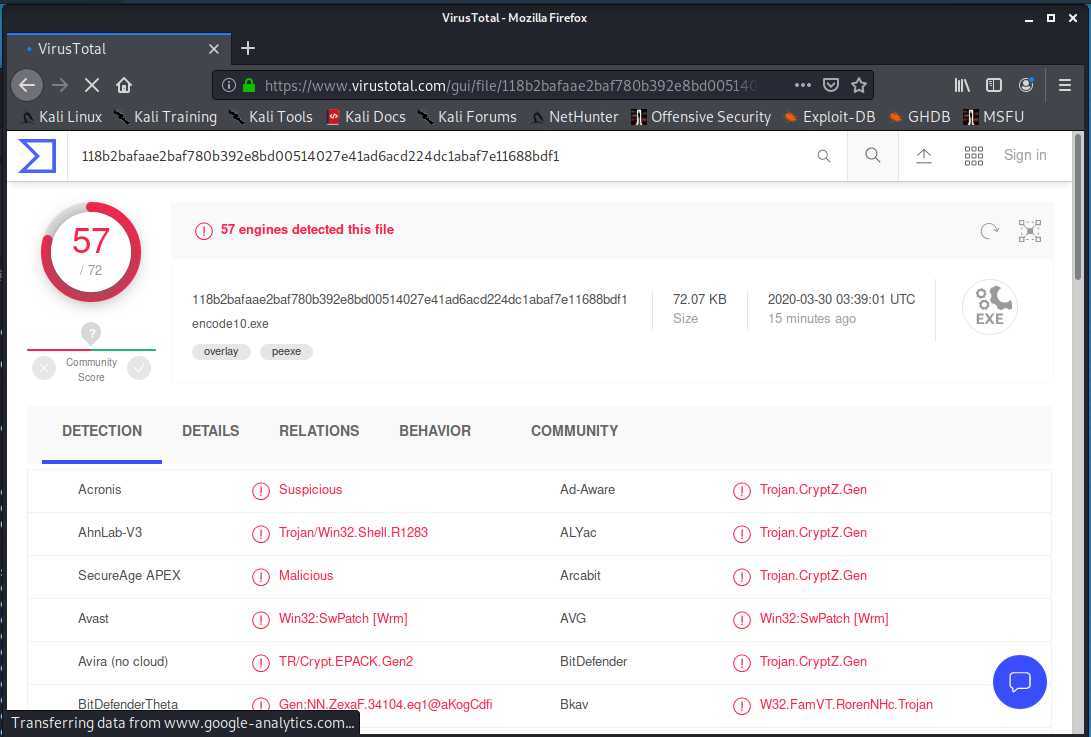Vote the file malicious with the X icon
Image resolution: width=1091 pixels, height=737 pixels.
(x=44, y=367)
